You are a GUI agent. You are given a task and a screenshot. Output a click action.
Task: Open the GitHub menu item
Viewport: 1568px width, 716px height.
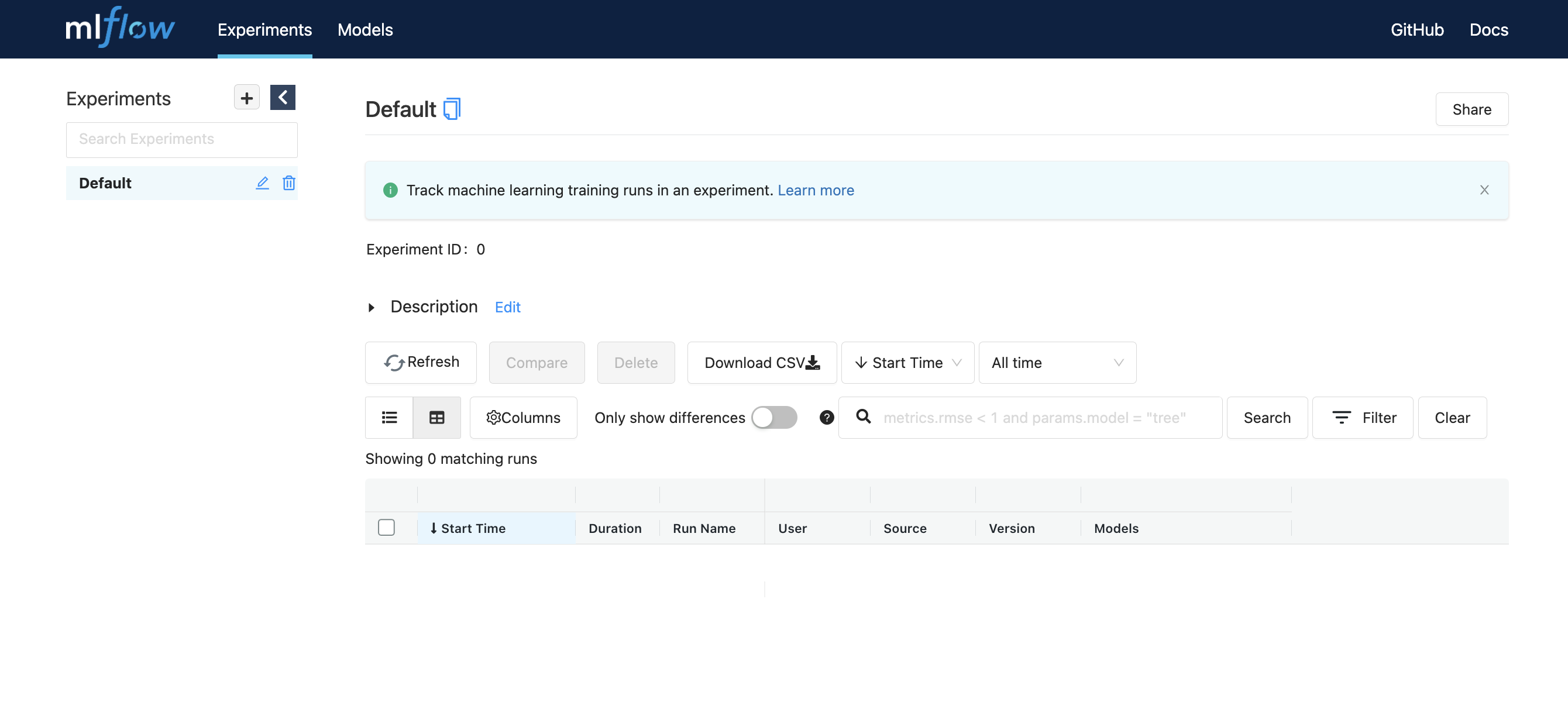(x=1417, y=29)
